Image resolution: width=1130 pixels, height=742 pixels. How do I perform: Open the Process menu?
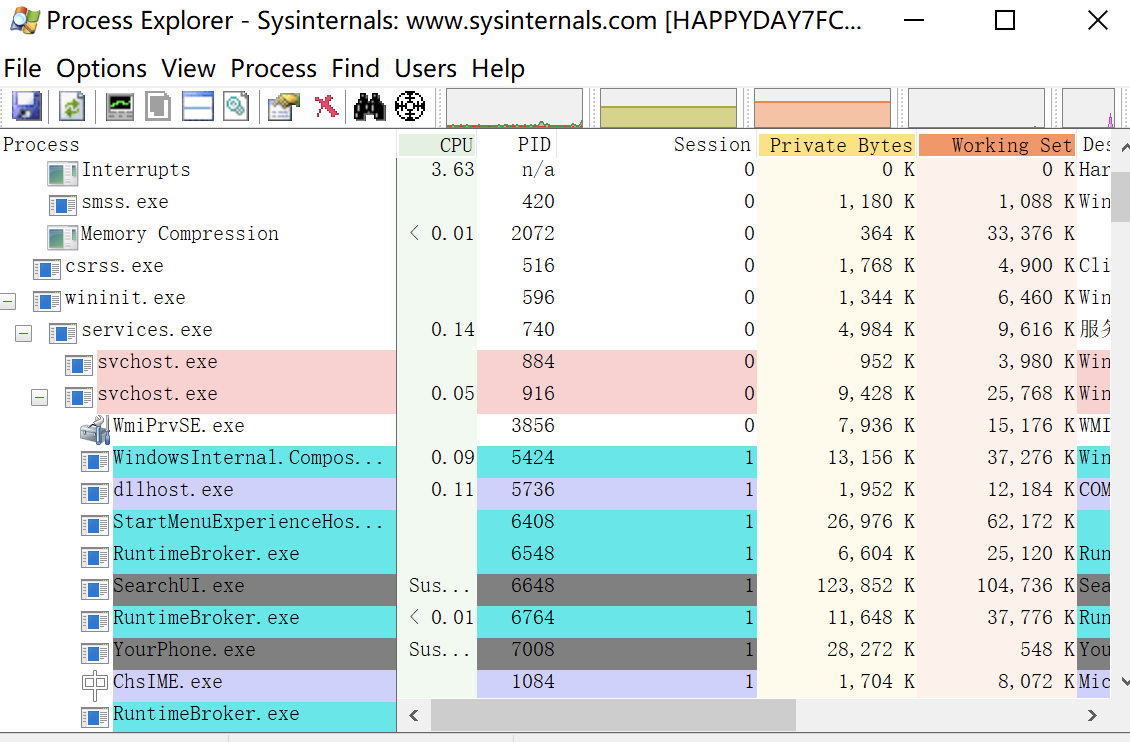click(x=274, y=68)
